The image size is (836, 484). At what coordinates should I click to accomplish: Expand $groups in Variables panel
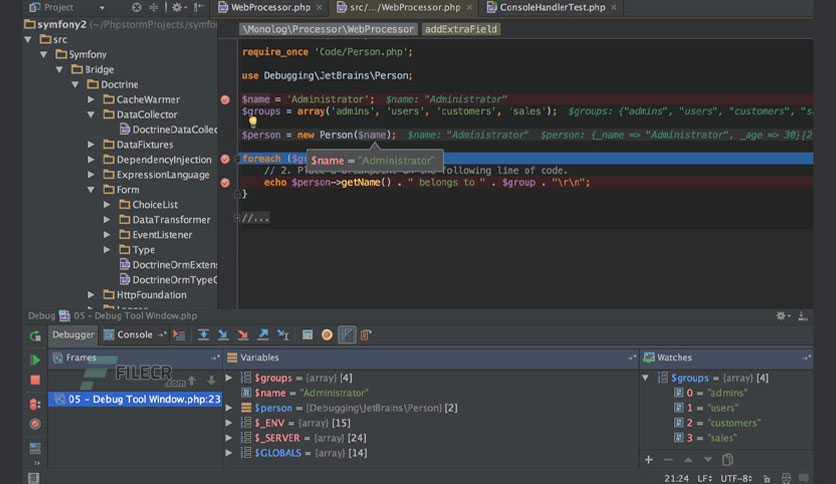pyautogui.click(x=229, y=378)
